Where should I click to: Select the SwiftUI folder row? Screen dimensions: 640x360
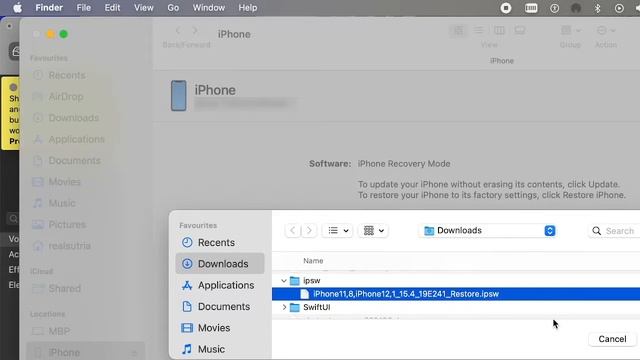tap(456, 307)
